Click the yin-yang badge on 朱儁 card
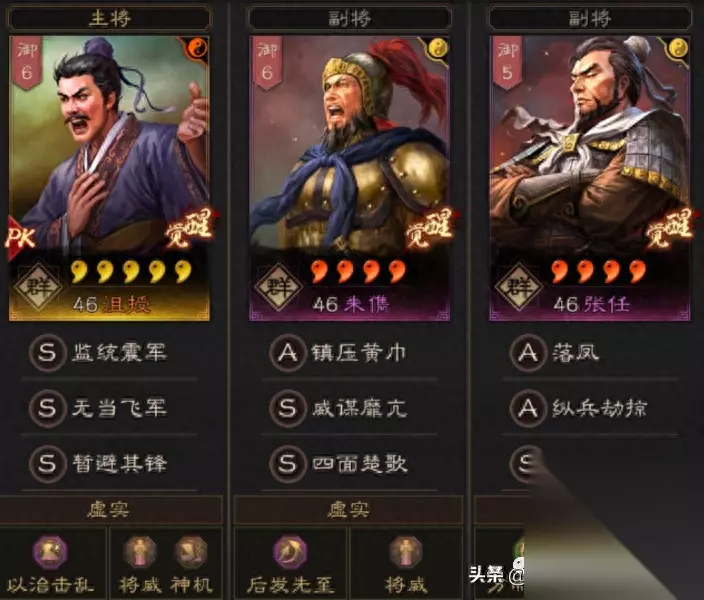This screenshot has width=704, height=600. click(437, 48)
